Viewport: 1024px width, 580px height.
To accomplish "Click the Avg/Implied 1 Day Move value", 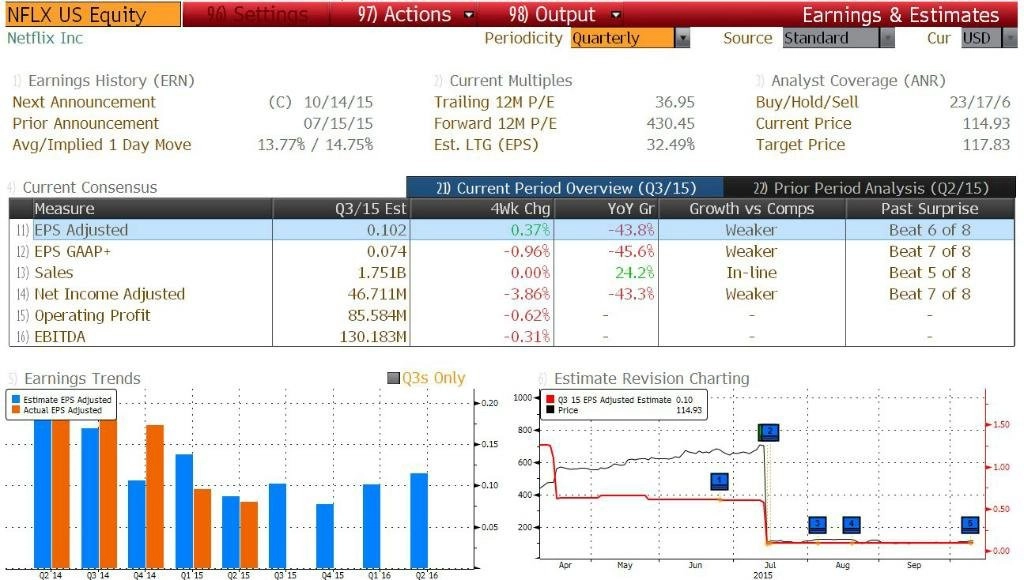I will pyautogui.click(x=315, y=144).
